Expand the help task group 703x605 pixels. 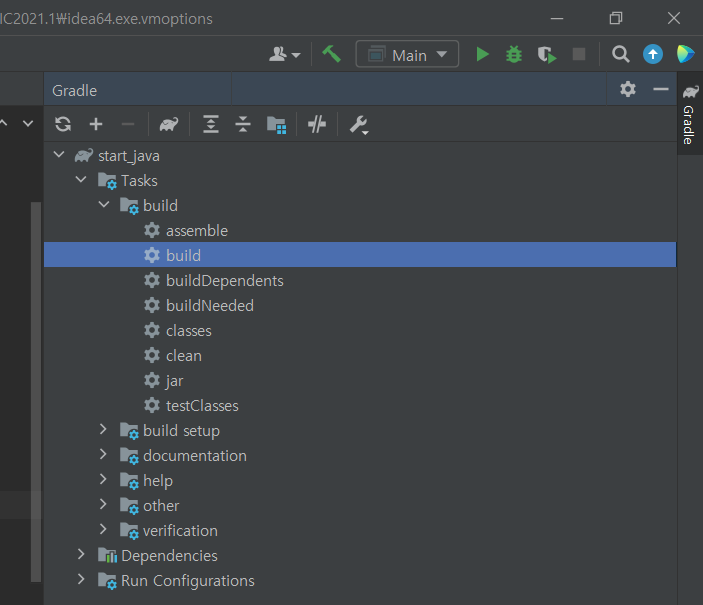point(103,479)
